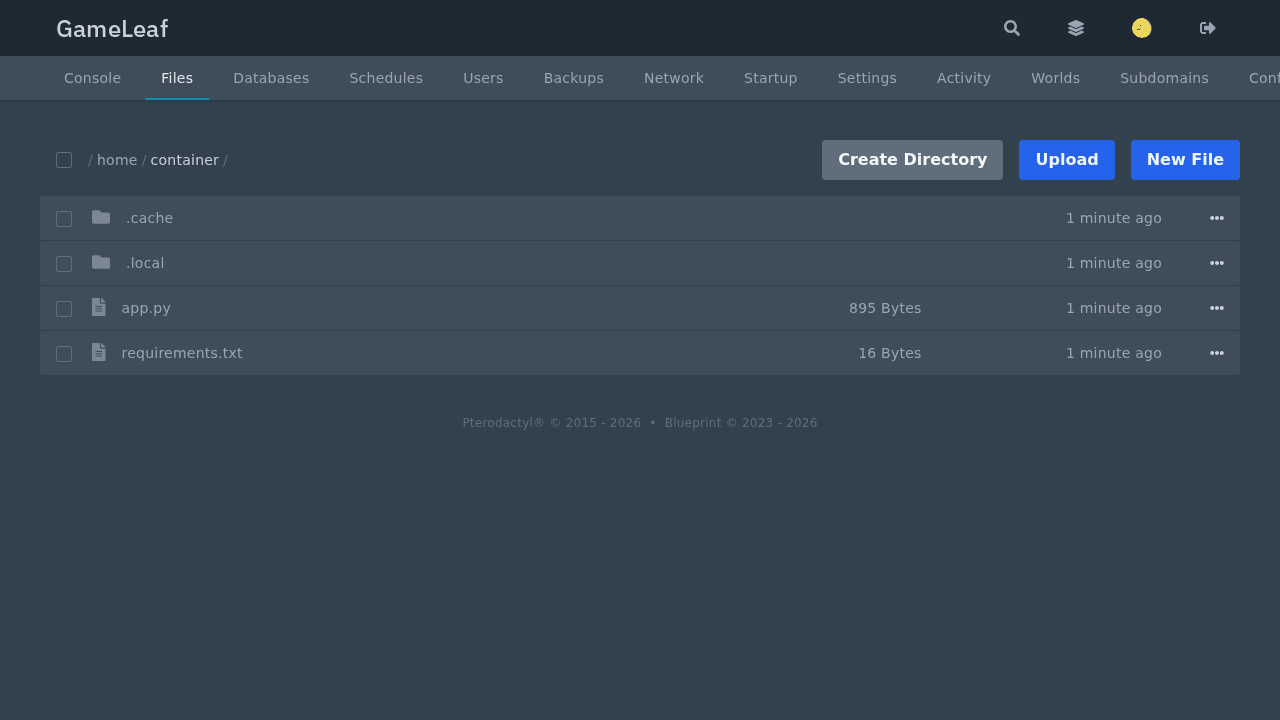Click the Create Directory button
This screenshot has width=1280, height=720.
click(912, 160)
